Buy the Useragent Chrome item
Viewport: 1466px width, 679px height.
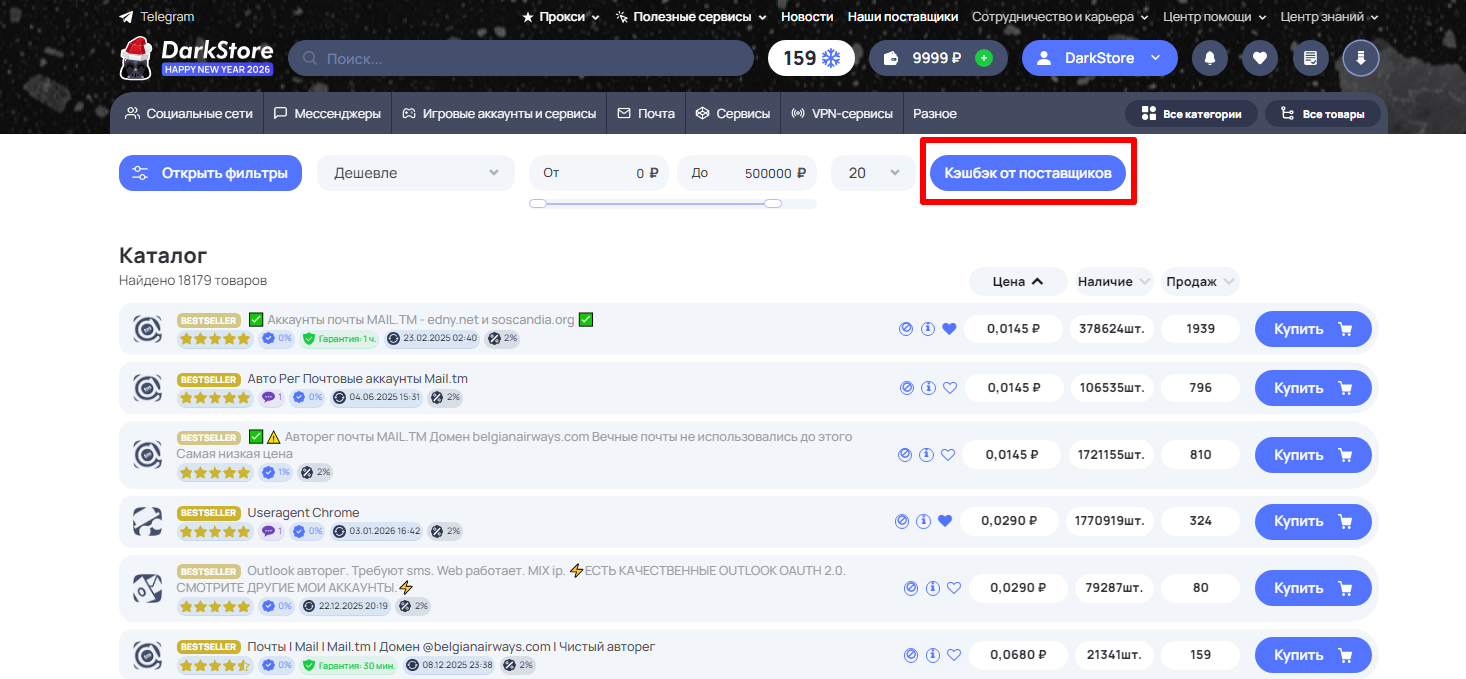[x=1312, y=521]
